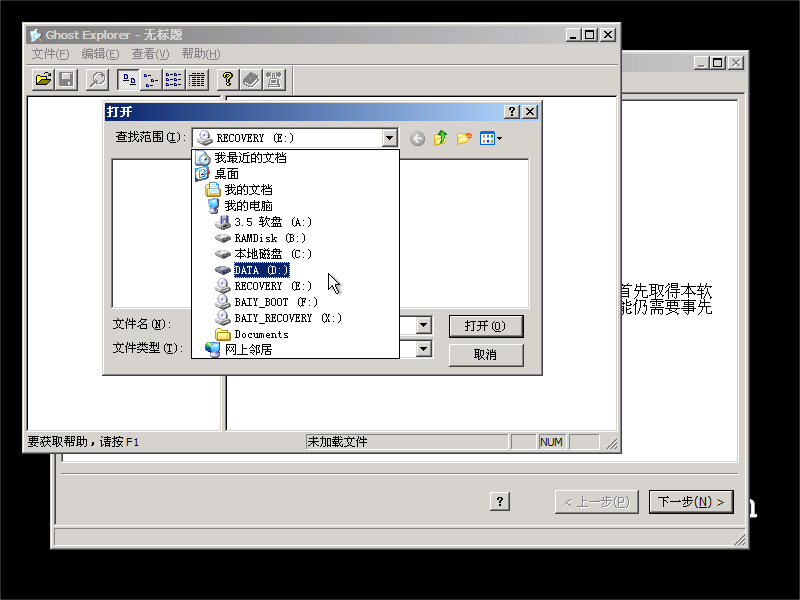Image resolution: width=800 pixels, height=600 pixels.
Task: Open the 文件(F) menu
Action: coord(51,54)
